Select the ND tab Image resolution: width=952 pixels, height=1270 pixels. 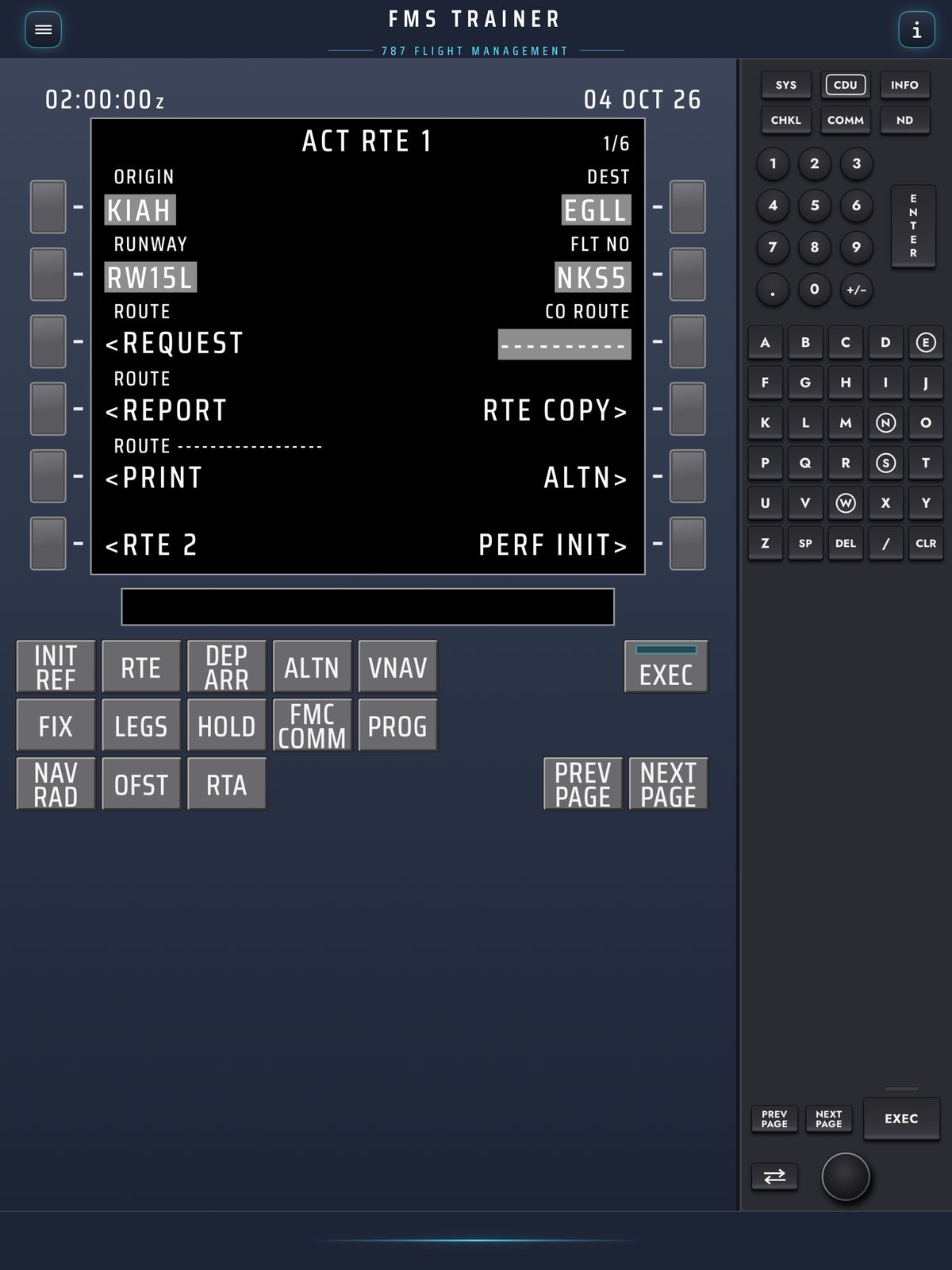(904, 120)
